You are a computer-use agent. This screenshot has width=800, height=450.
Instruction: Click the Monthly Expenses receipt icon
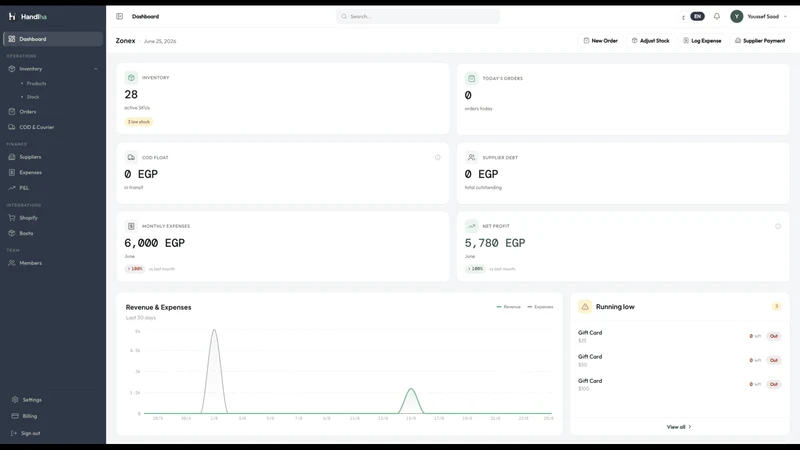tap(131, 226)
